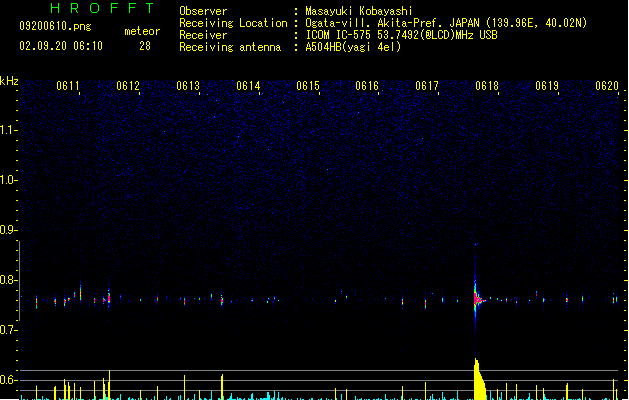Click time marker 0618
629x400 pixels.
click(487, 86)
